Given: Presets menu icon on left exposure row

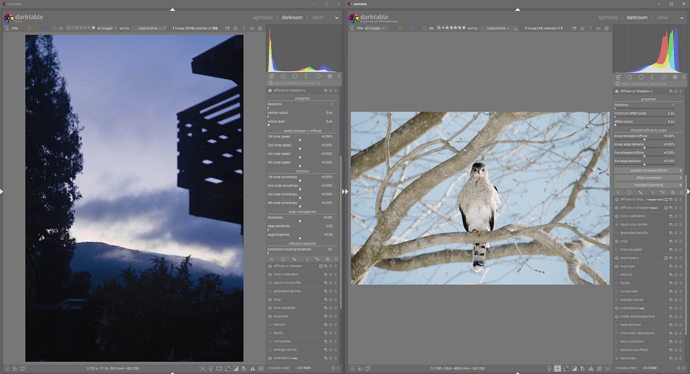Looking at the screenshot, I should pyautogui.click(x=335, y=316).
